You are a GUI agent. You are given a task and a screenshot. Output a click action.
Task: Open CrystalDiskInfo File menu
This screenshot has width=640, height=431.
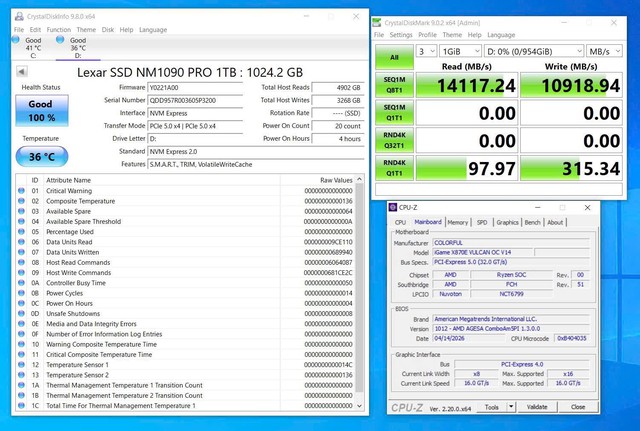coord(19,30)
